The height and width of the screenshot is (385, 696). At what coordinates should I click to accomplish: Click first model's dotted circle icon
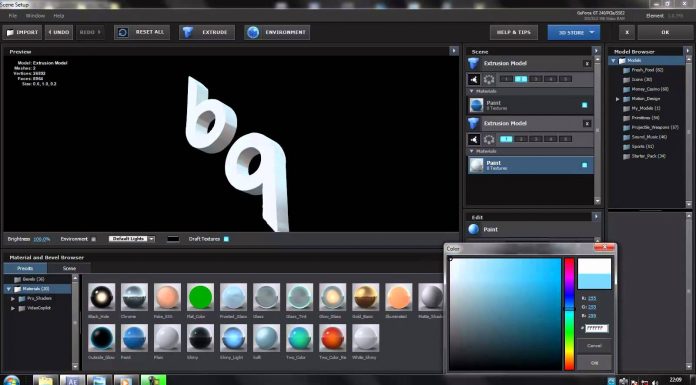click(489, 79)
